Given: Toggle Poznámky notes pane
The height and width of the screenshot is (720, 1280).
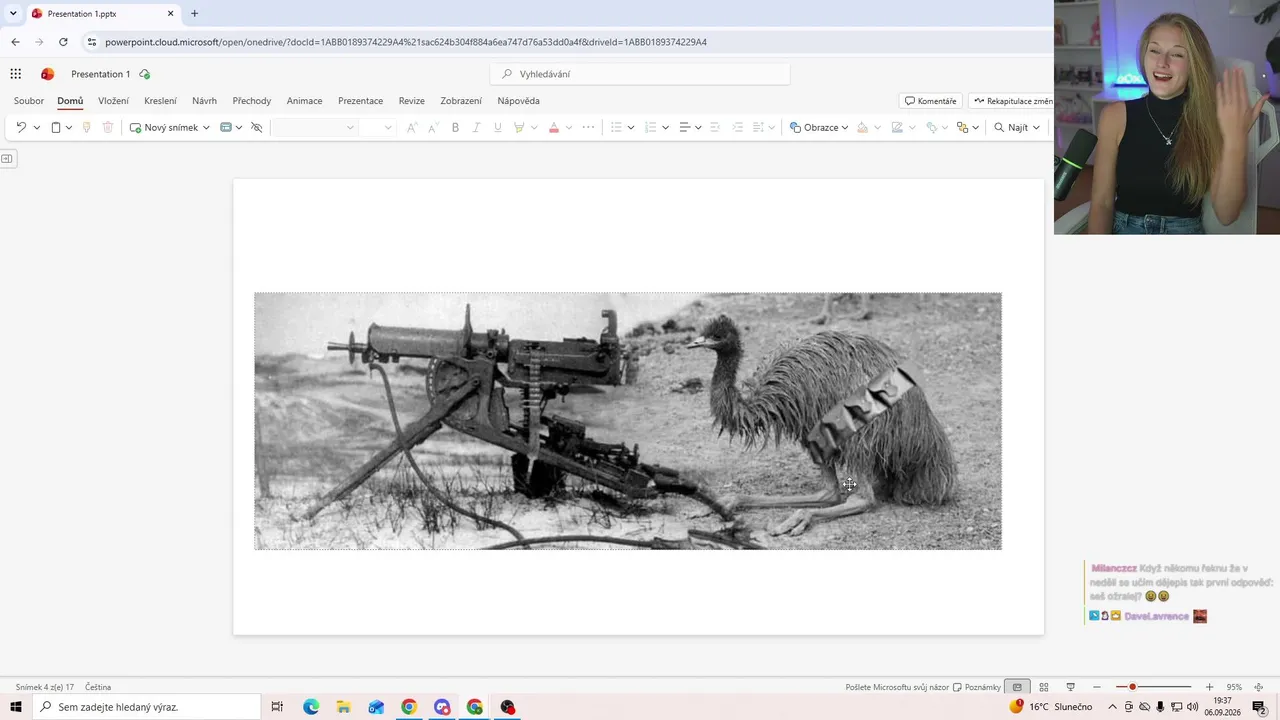Looking at the screenshot, I should pyautogui.click(x=977, y=687).
